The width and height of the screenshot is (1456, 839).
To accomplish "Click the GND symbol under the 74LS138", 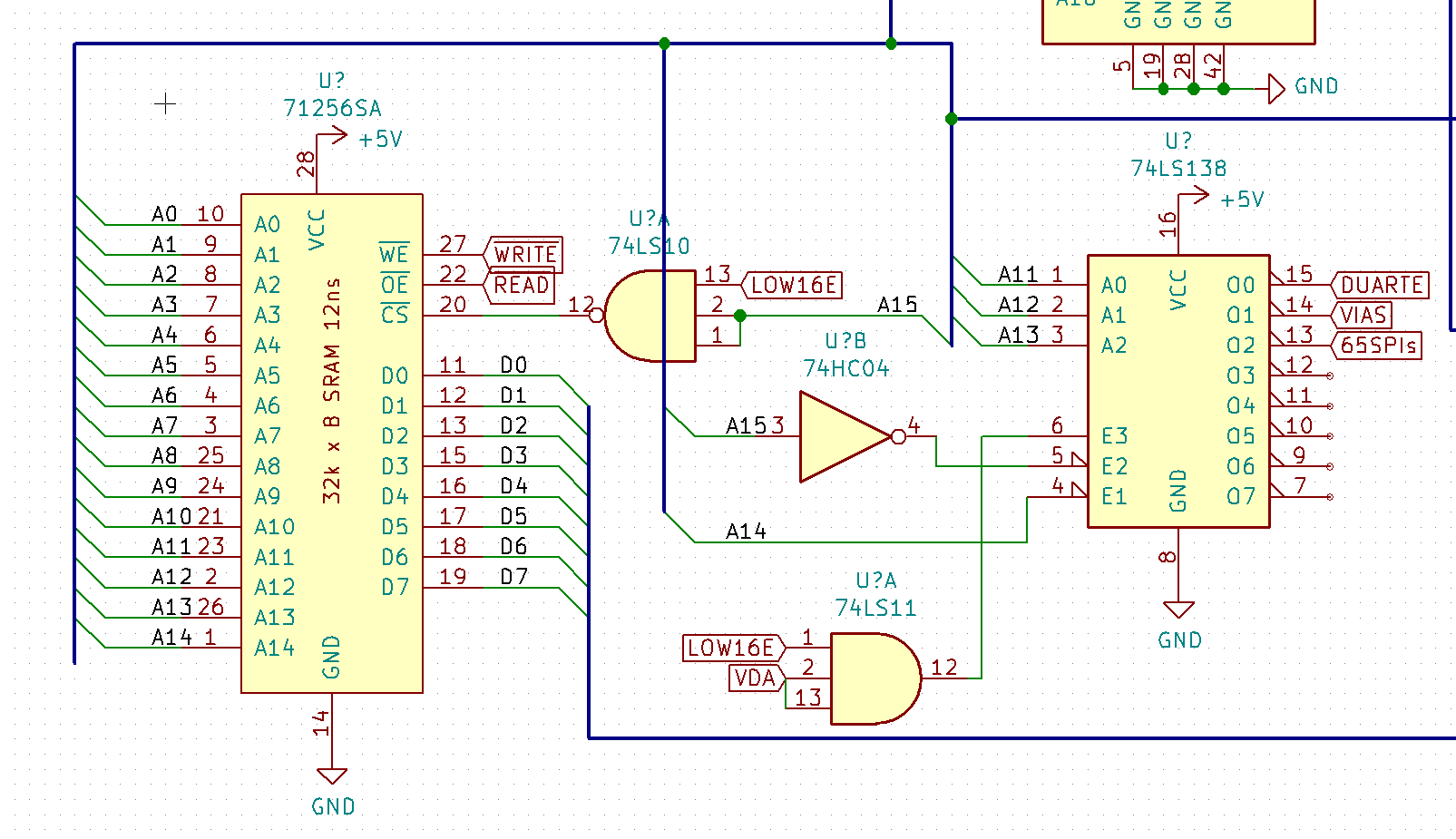I will coord(1178,610).
